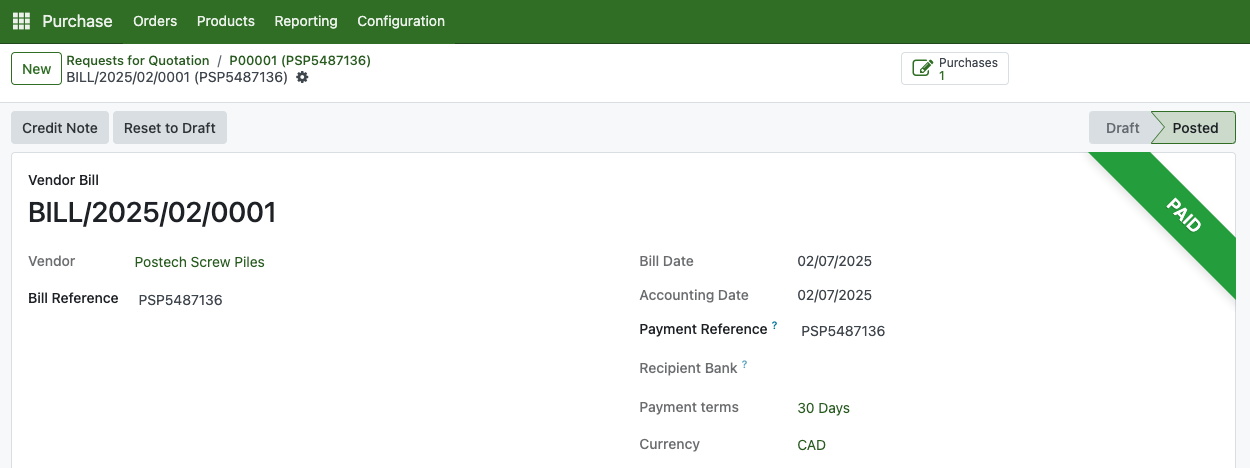Screen dimensions: 1250x468
Task: Expand the Configuration menu
Action: point(401,21)
